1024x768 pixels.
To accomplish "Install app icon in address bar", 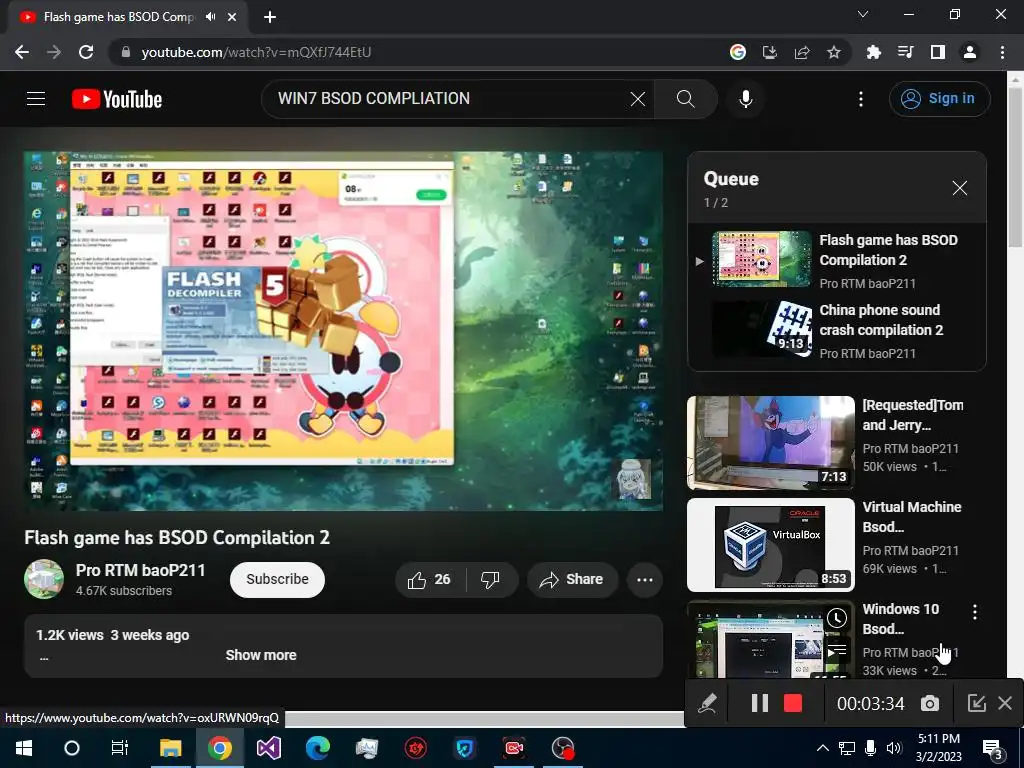I will click(769, 52).
